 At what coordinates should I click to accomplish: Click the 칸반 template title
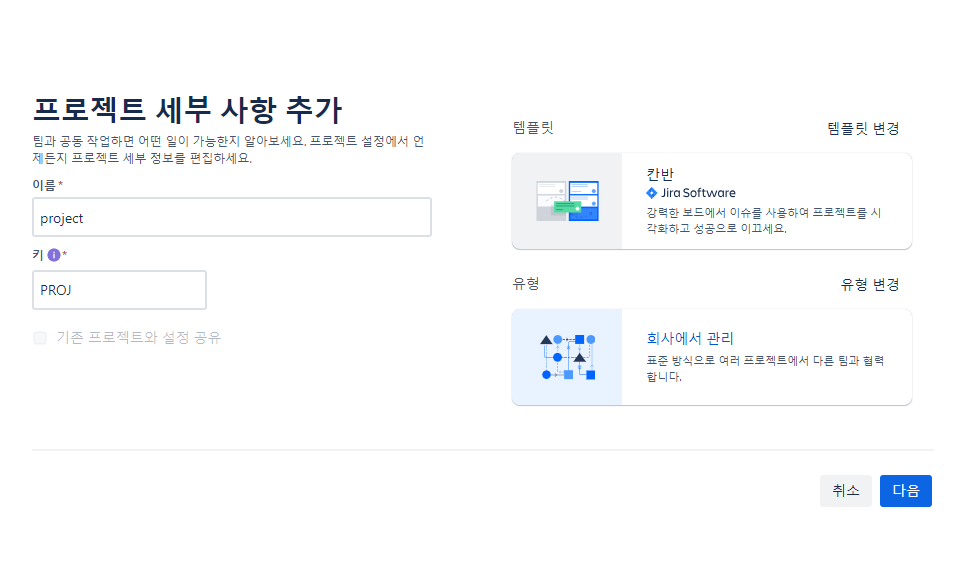pyautogui.click(x=660, y=175)
